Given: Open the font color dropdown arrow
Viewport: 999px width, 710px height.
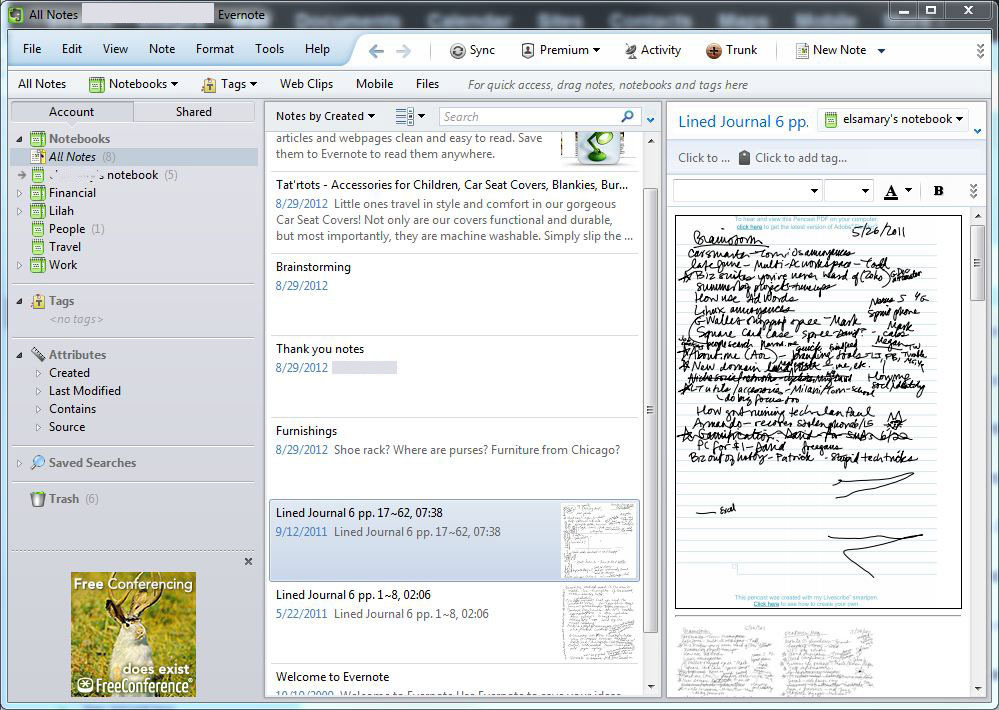Looking at the screenshot, I should coord(908,190).
